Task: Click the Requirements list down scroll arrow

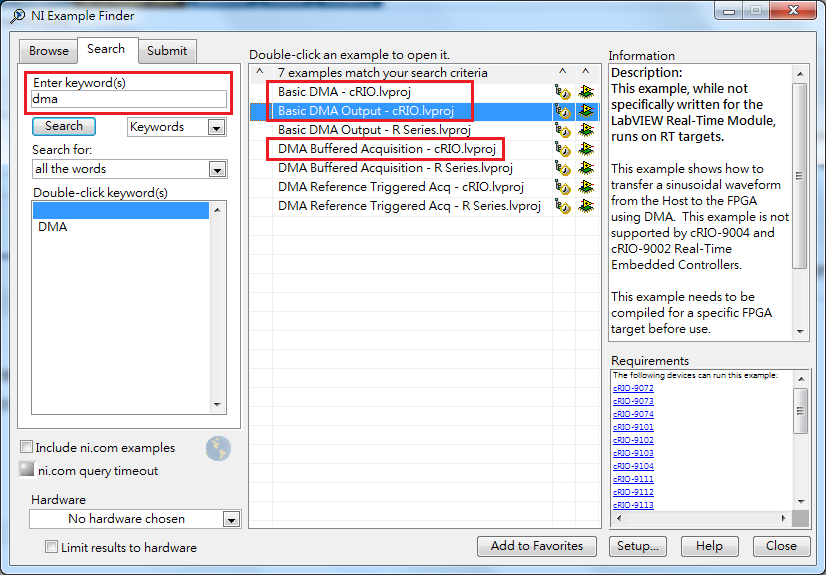Action: click(x=801, y=501)
